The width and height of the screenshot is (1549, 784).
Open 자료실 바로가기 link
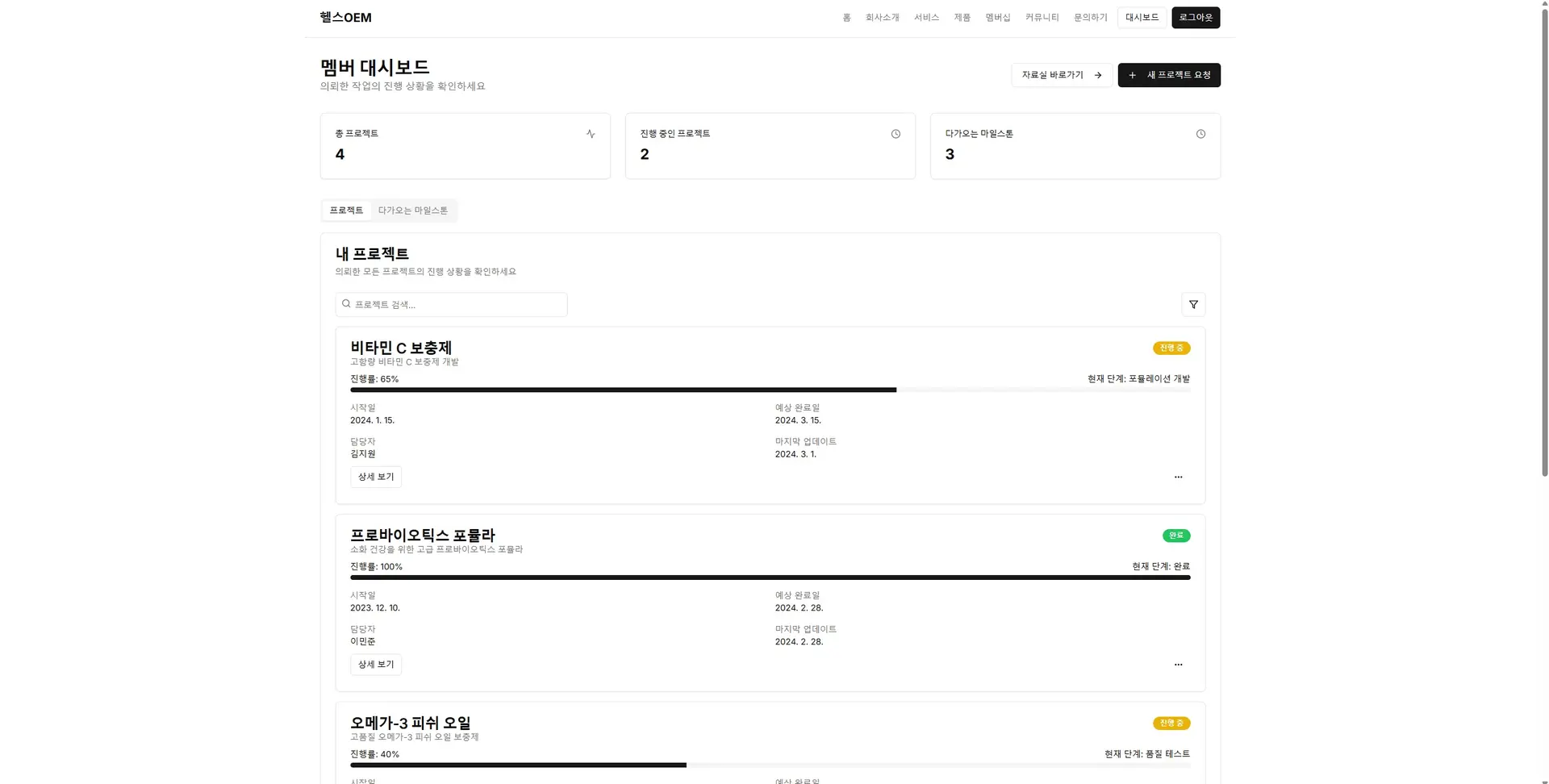click(x=1061, y=75)
